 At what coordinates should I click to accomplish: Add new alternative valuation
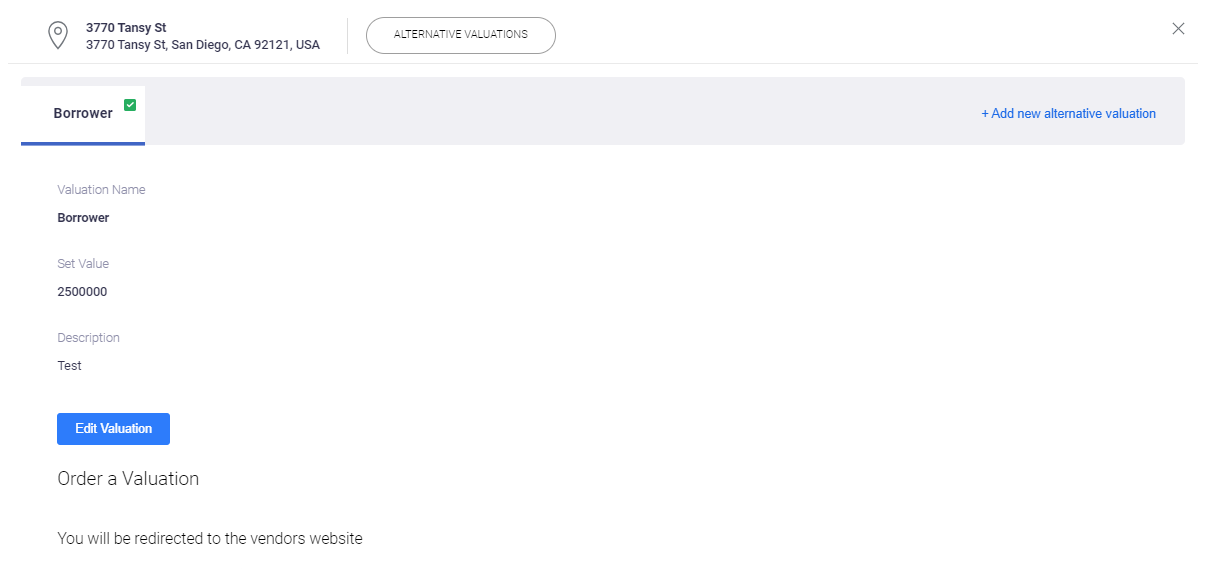click(x=1068, y=113)
